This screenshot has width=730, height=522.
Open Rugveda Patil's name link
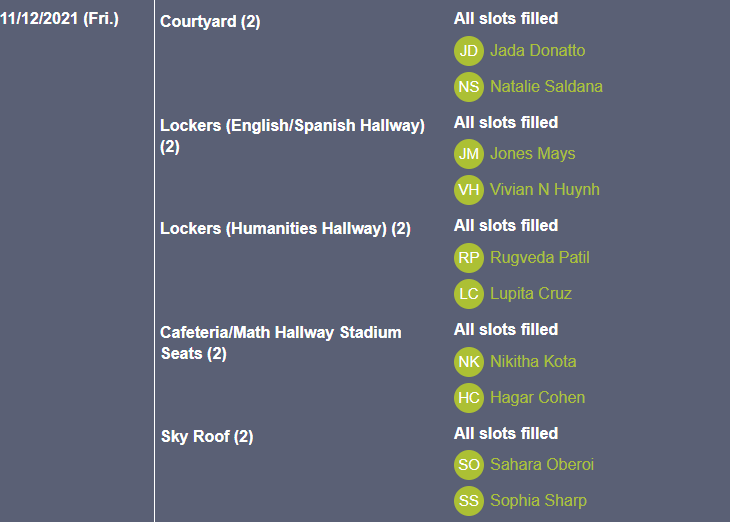pos(539,258)
